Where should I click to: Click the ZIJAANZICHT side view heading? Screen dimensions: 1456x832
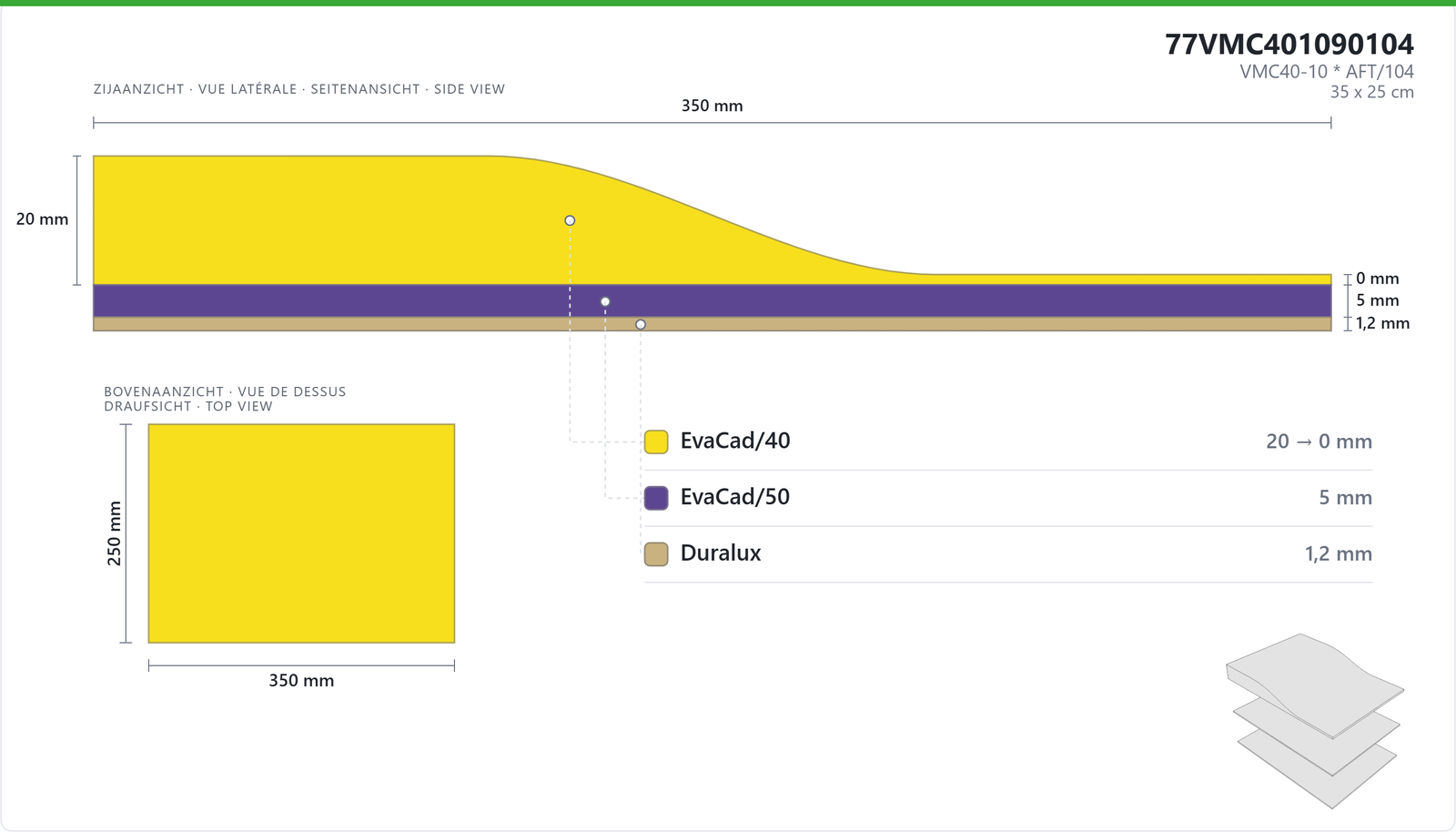[x=299, y=89]
